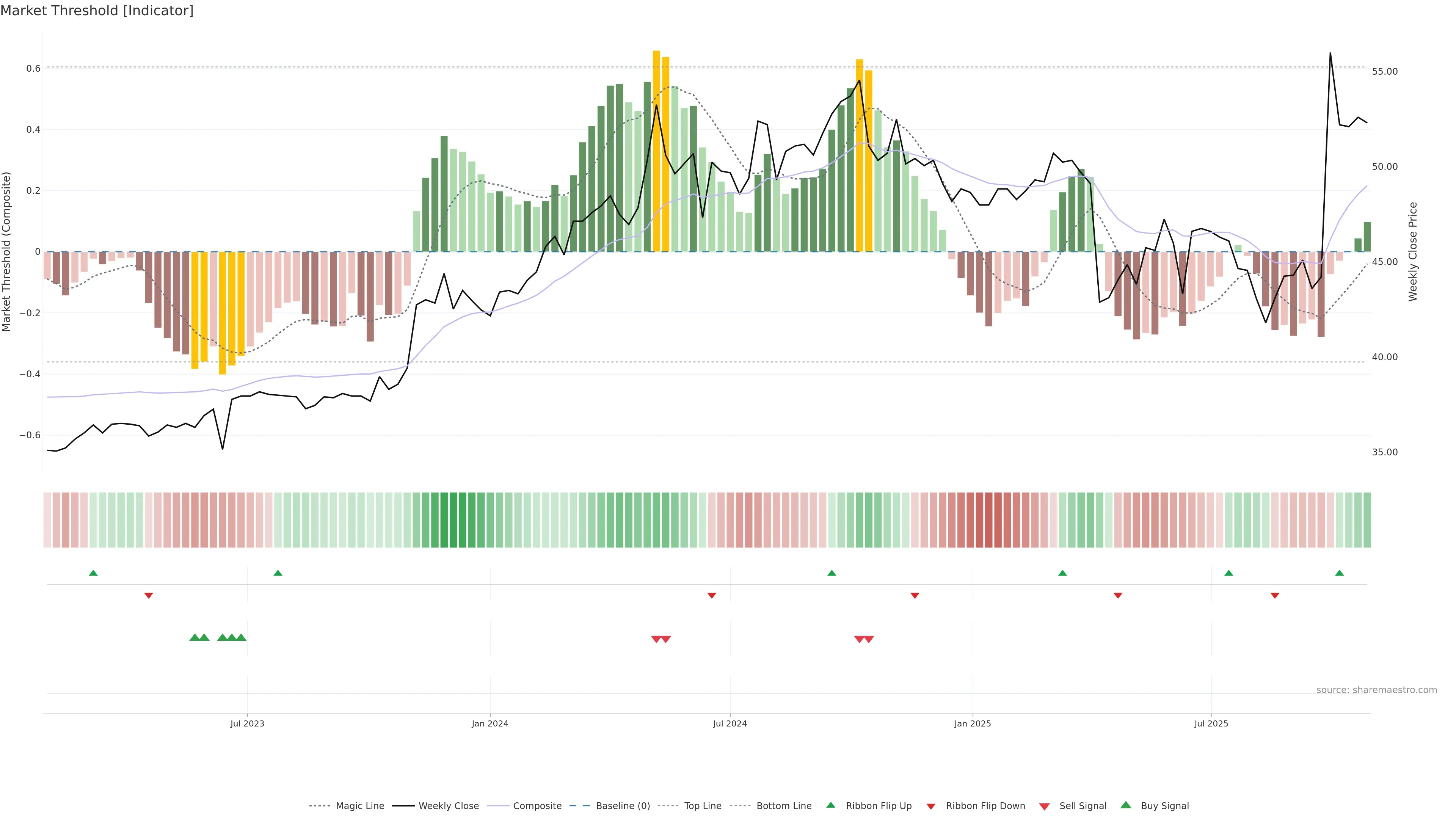The height and width of the screenshot is (819, 1456).
Task: Click the rightmost Ribbon Flip Up green triangle
Action: tap(1339, 573)
